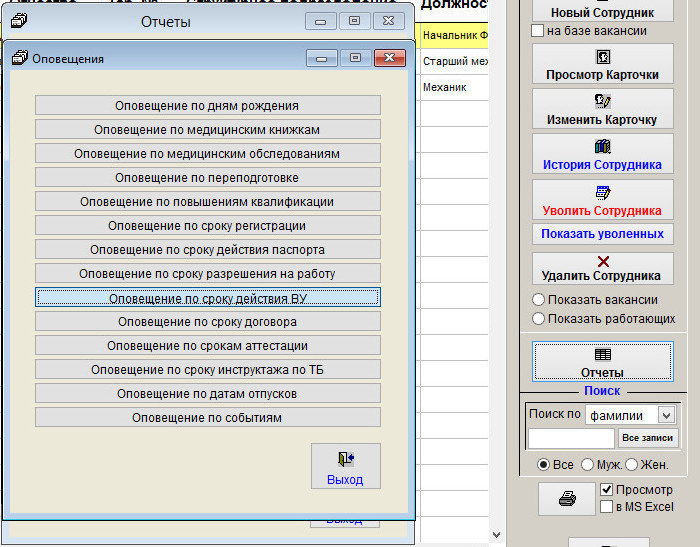Enable на базе вакансии checkbox
This screenshot has width=700, height=547.
click(538, 31)
